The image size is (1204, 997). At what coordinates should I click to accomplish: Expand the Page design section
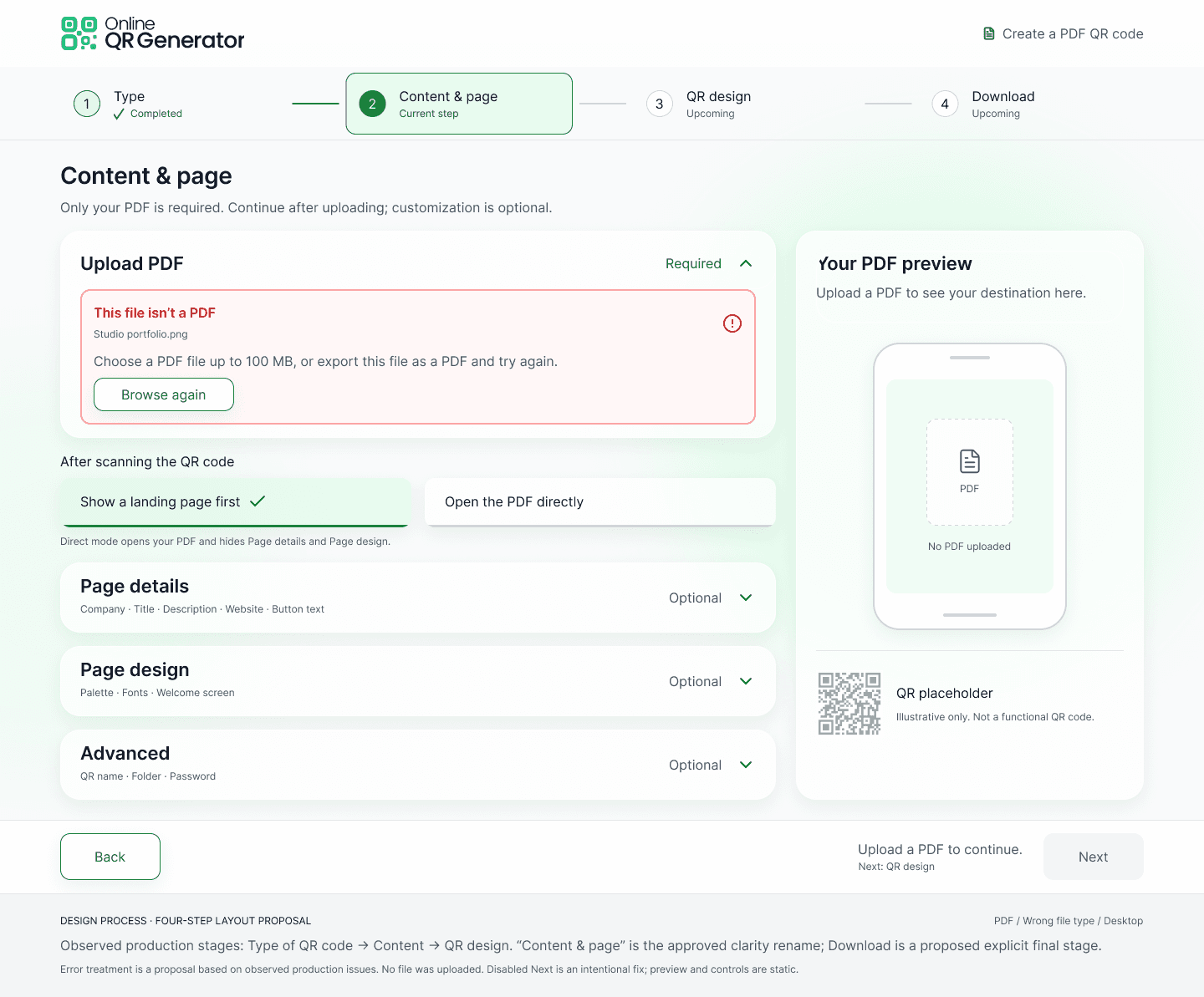point(418,681)
